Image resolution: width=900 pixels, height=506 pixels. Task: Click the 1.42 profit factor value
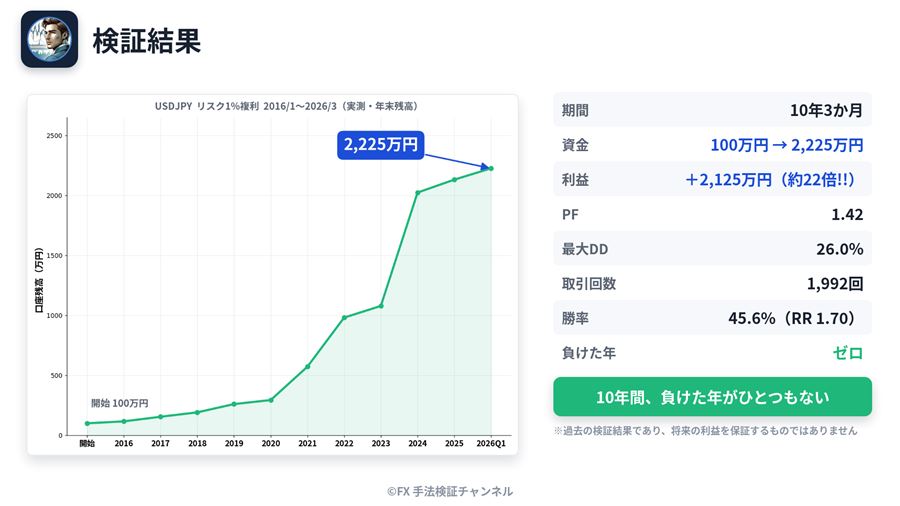847,215
